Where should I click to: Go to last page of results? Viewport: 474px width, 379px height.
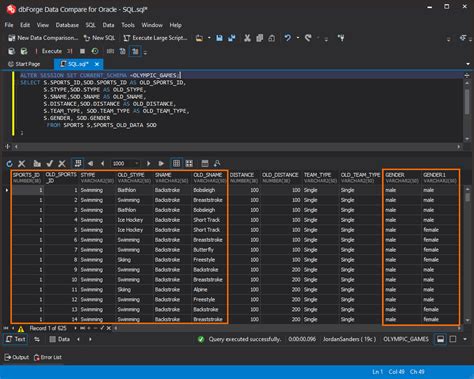161,164
